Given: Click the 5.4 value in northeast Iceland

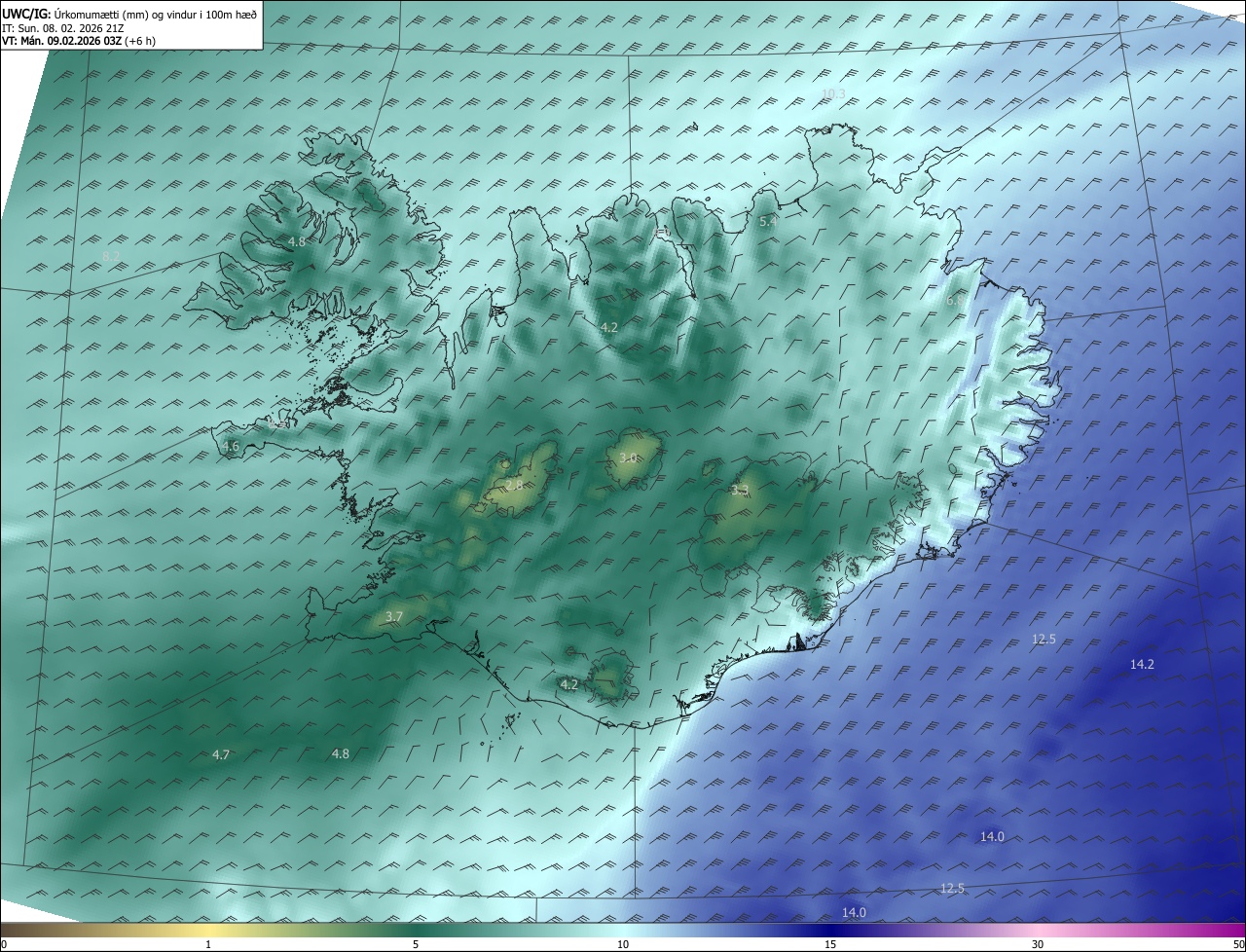Looking at the screenshot, I should click(768, 222).
